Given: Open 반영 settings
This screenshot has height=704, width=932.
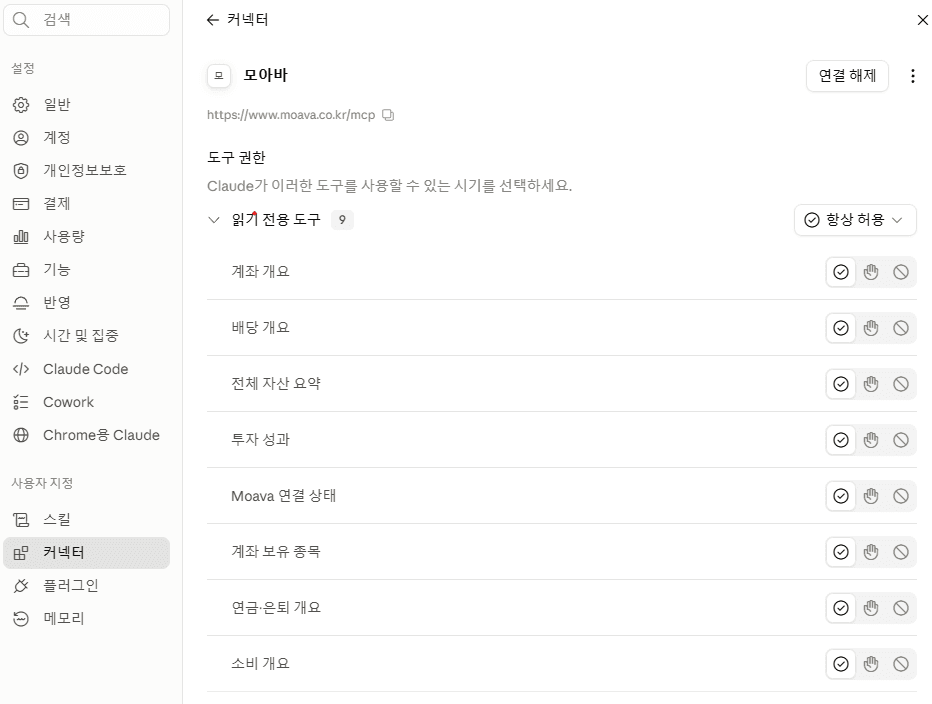Looking at the screenshot, I should pos(87,303).
